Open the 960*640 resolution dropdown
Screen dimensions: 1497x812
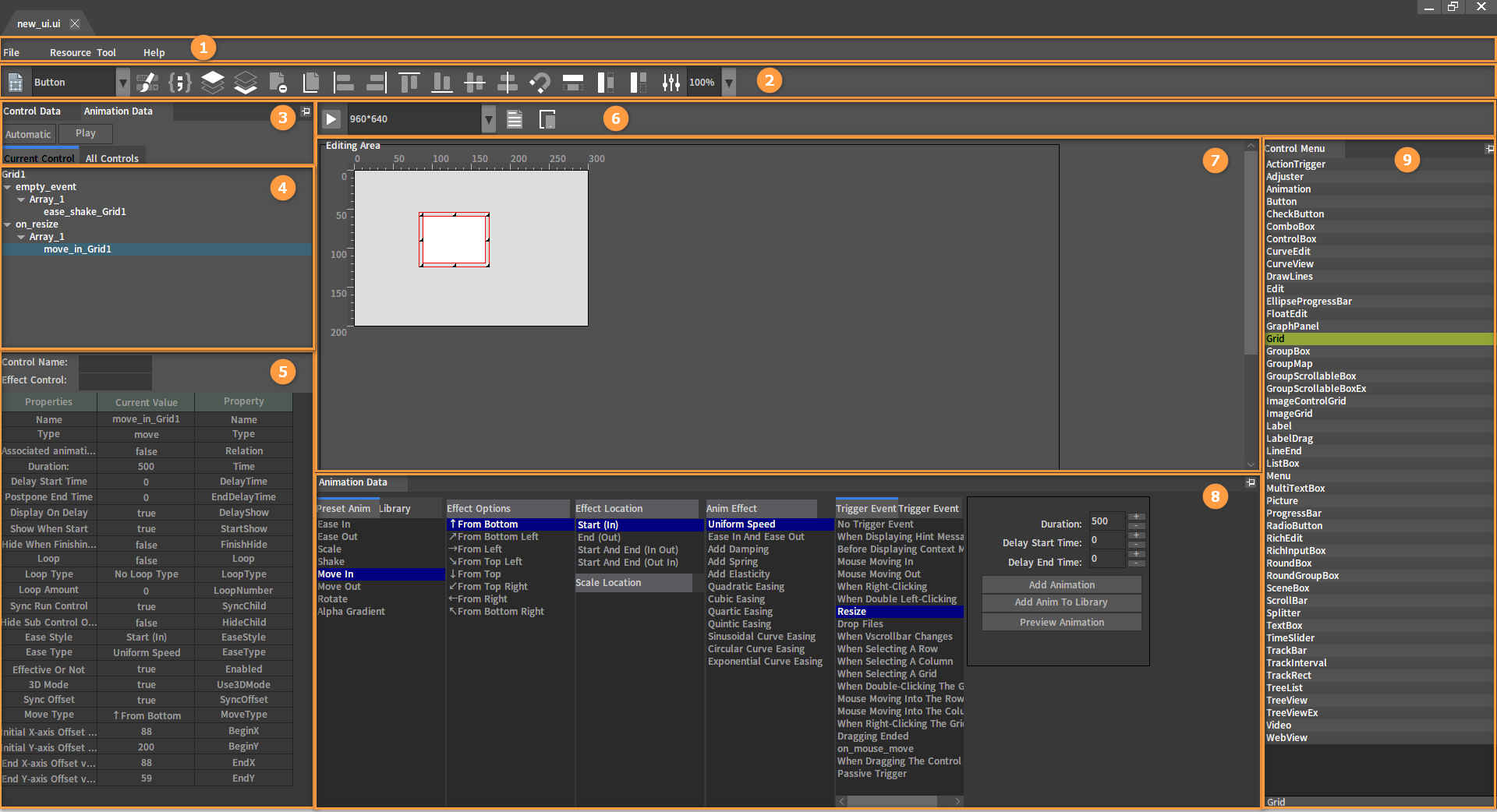point(489,119)
